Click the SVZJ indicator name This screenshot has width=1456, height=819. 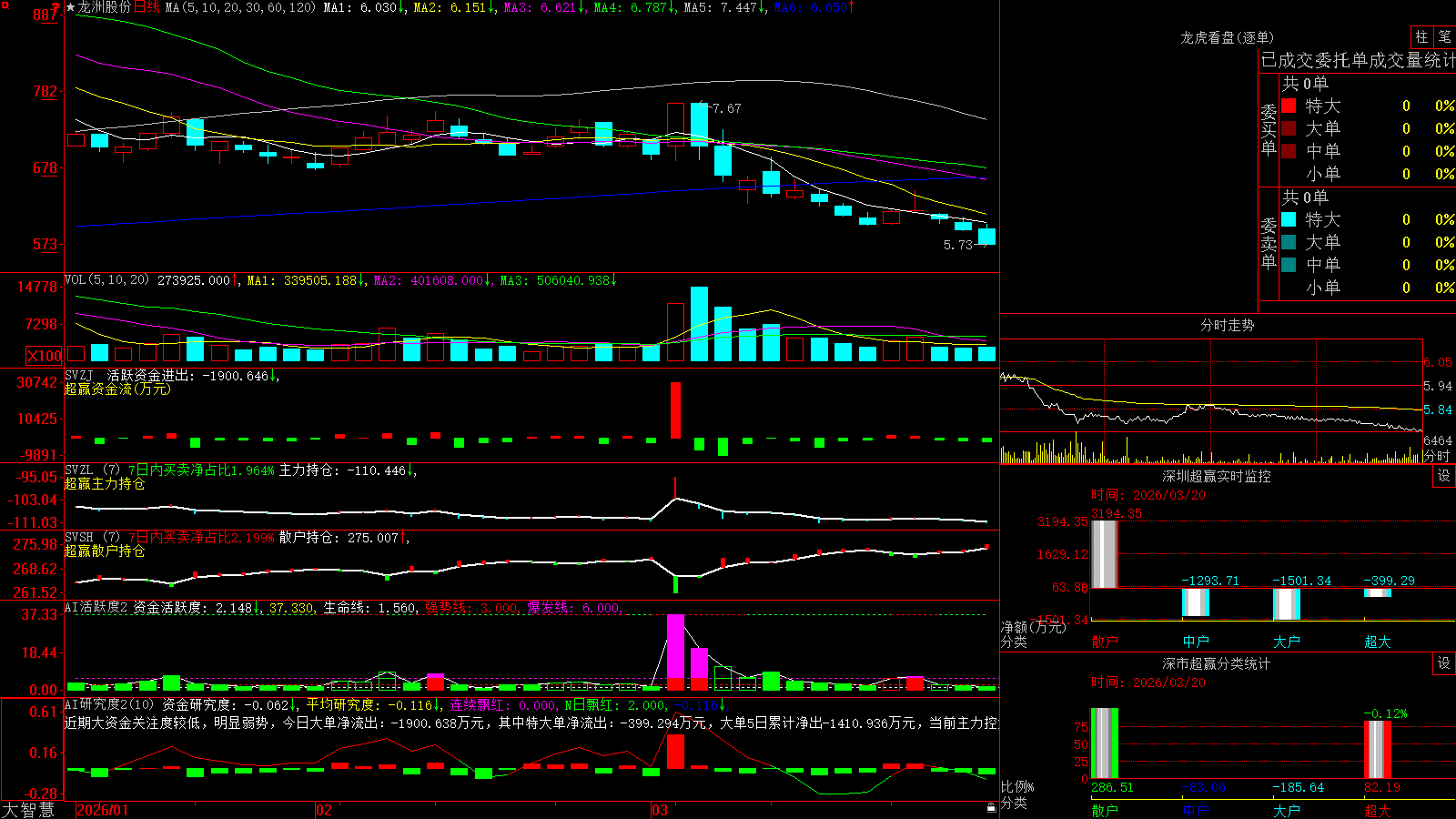click(x=79, y=375)
